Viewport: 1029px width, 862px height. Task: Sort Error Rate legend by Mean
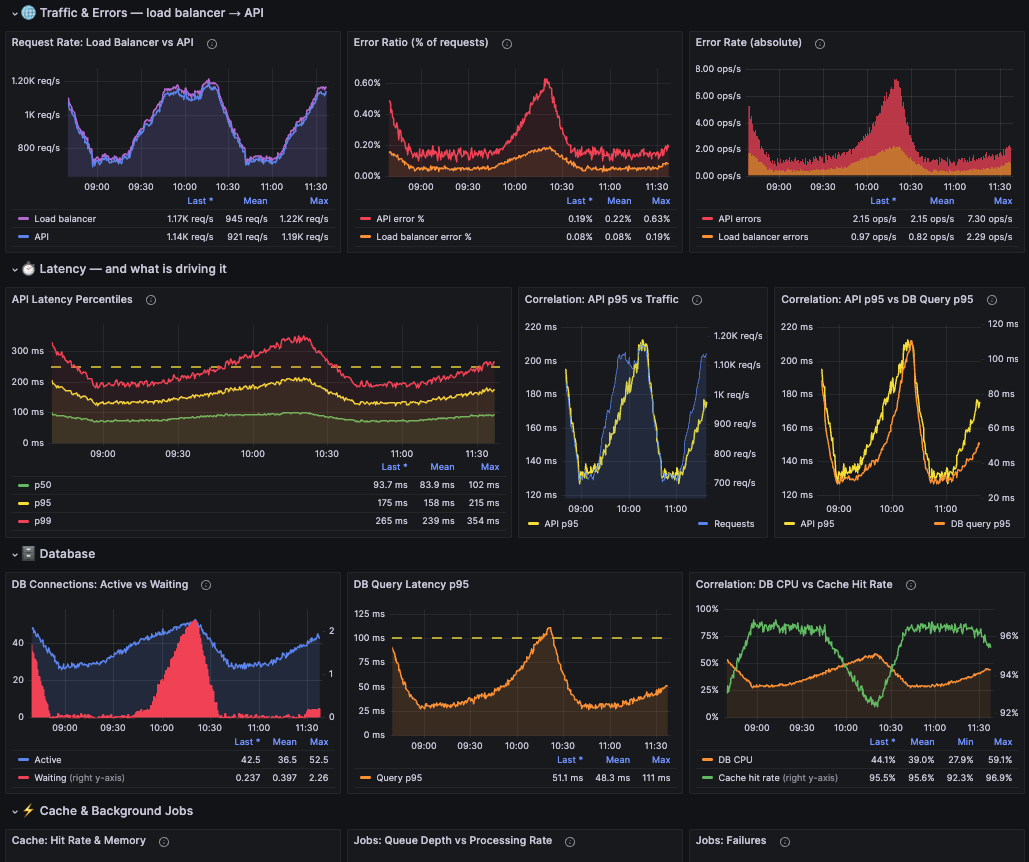942,201
